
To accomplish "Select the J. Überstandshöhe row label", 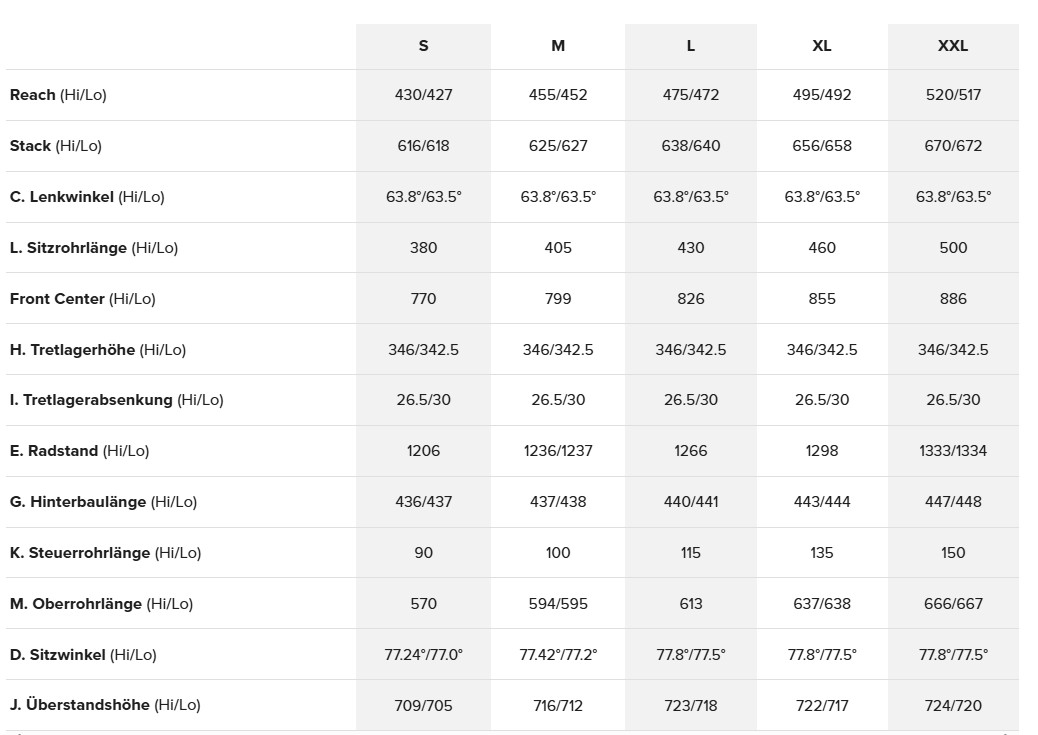I will click(x=105, y=705).
